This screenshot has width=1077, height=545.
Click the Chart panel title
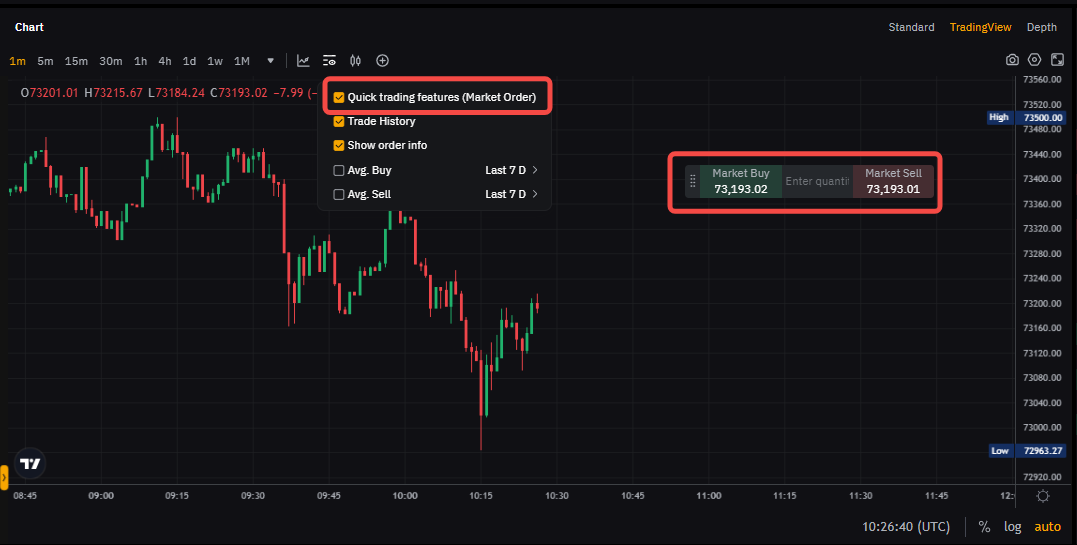pyautogui.click(x=29, y=27)
